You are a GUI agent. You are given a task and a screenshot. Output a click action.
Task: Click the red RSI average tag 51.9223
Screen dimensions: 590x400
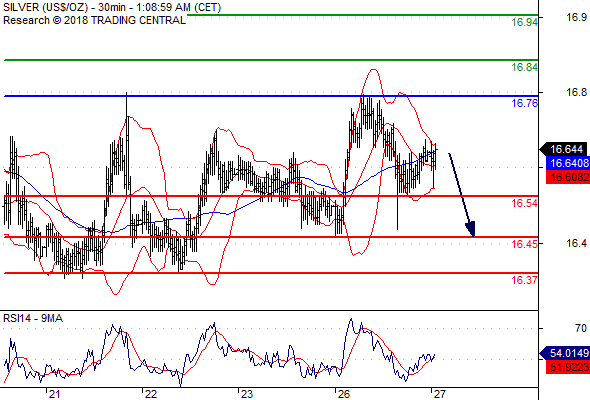coord(567,367)
